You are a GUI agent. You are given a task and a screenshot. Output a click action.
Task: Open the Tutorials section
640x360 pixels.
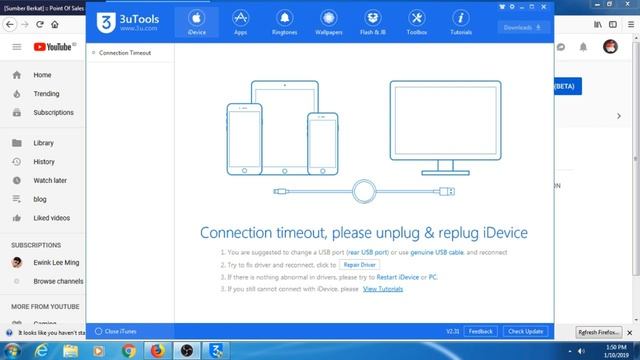[x=461, y=22]
